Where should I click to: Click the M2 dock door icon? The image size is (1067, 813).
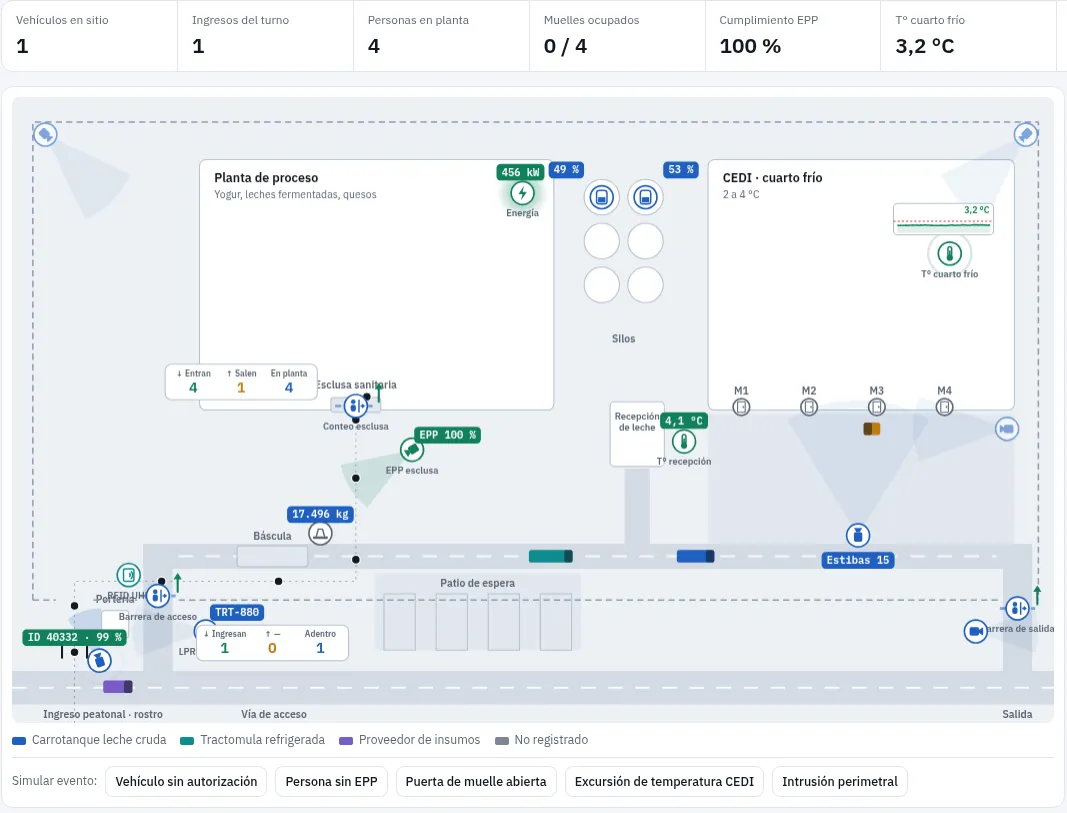808,407
